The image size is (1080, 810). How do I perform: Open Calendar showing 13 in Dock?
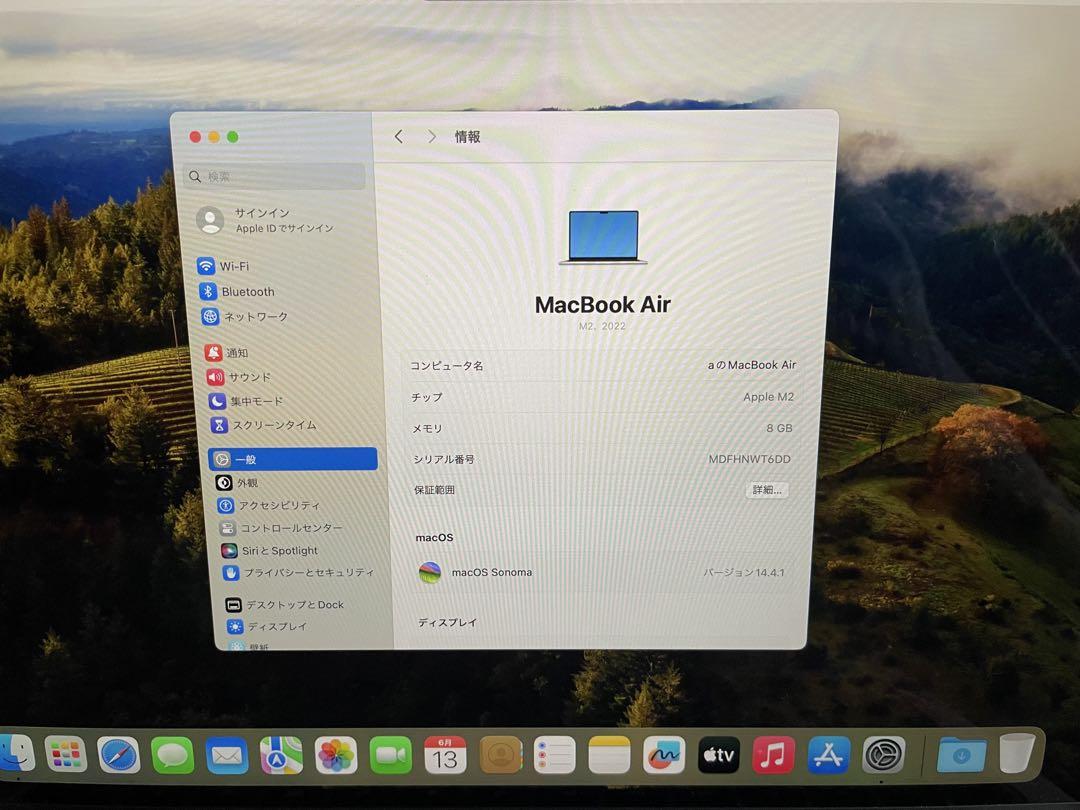pos(445,756)
